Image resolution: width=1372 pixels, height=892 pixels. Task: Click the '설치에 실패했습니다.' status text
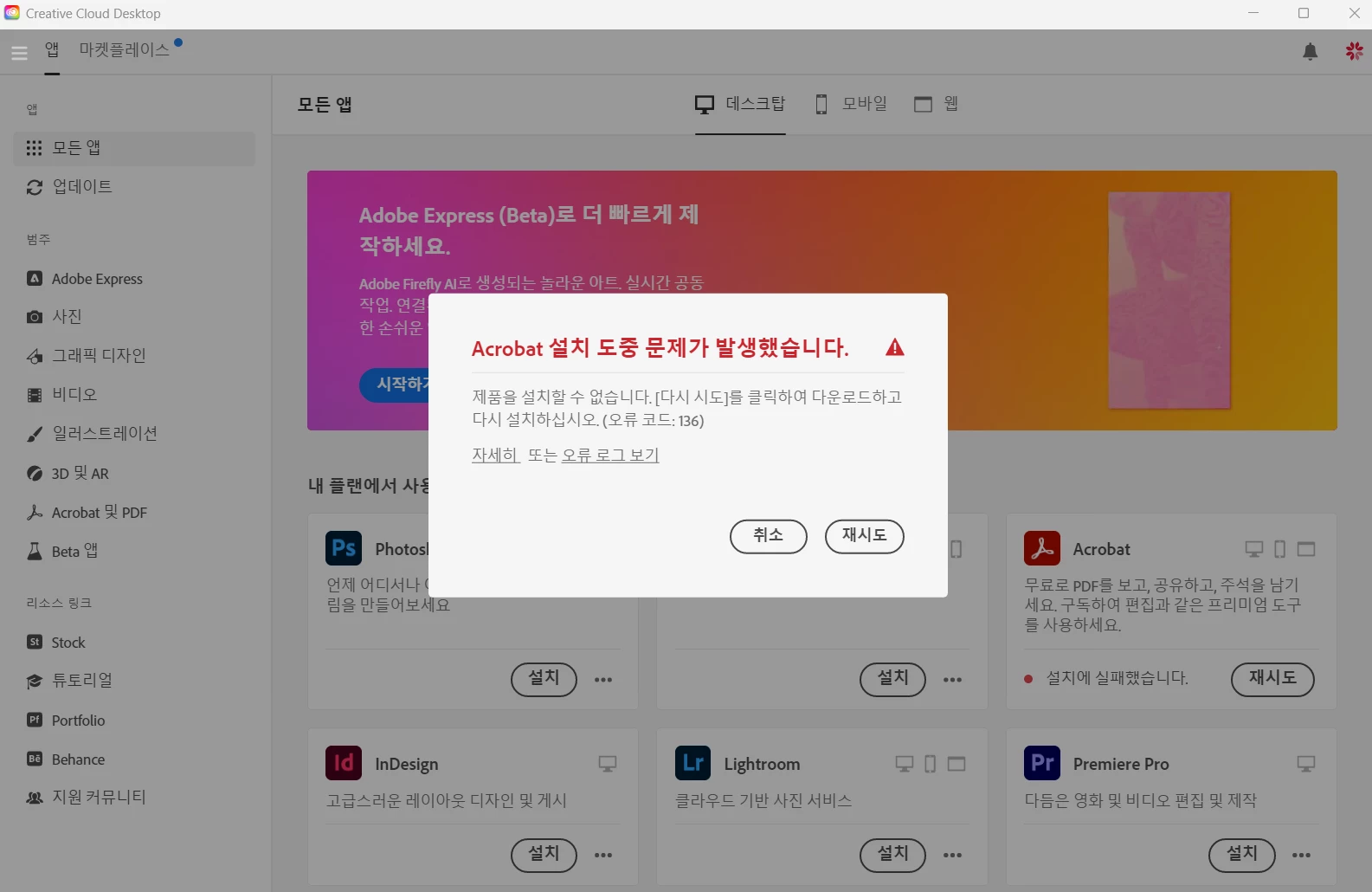coord(1117,678)
